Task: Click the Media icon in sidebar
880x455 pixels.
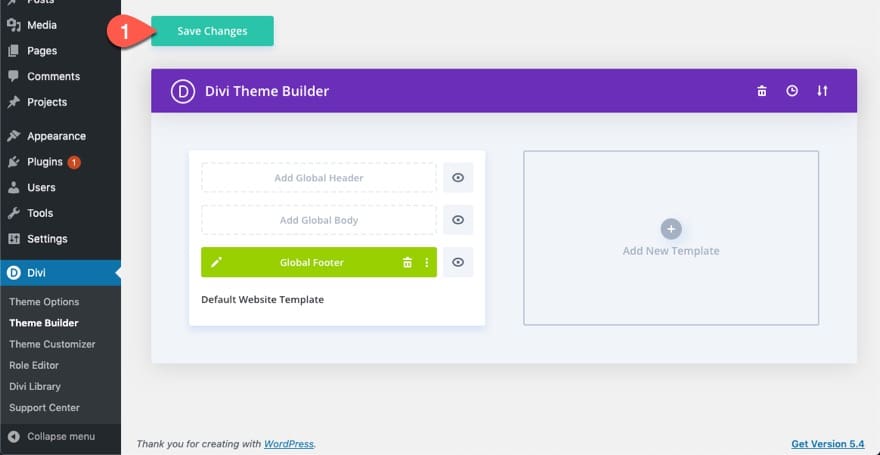Action: (x=14, y=25)
